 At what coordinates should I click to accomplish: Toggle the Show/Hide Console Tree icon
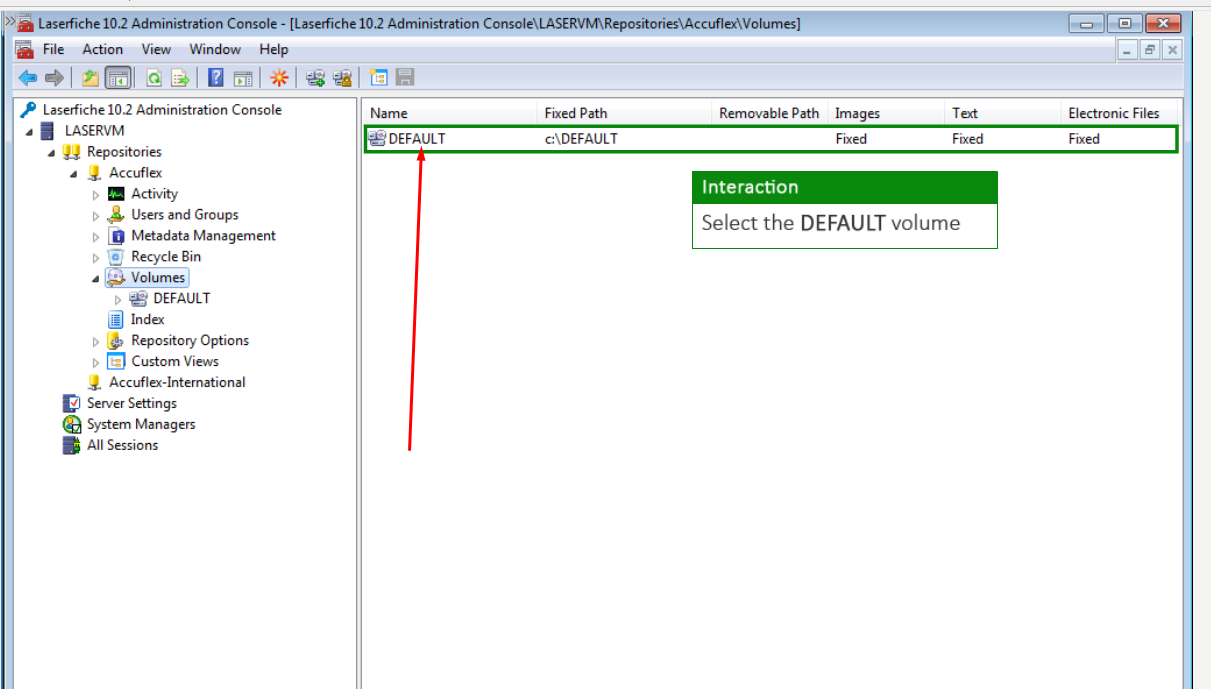(118, 78)
